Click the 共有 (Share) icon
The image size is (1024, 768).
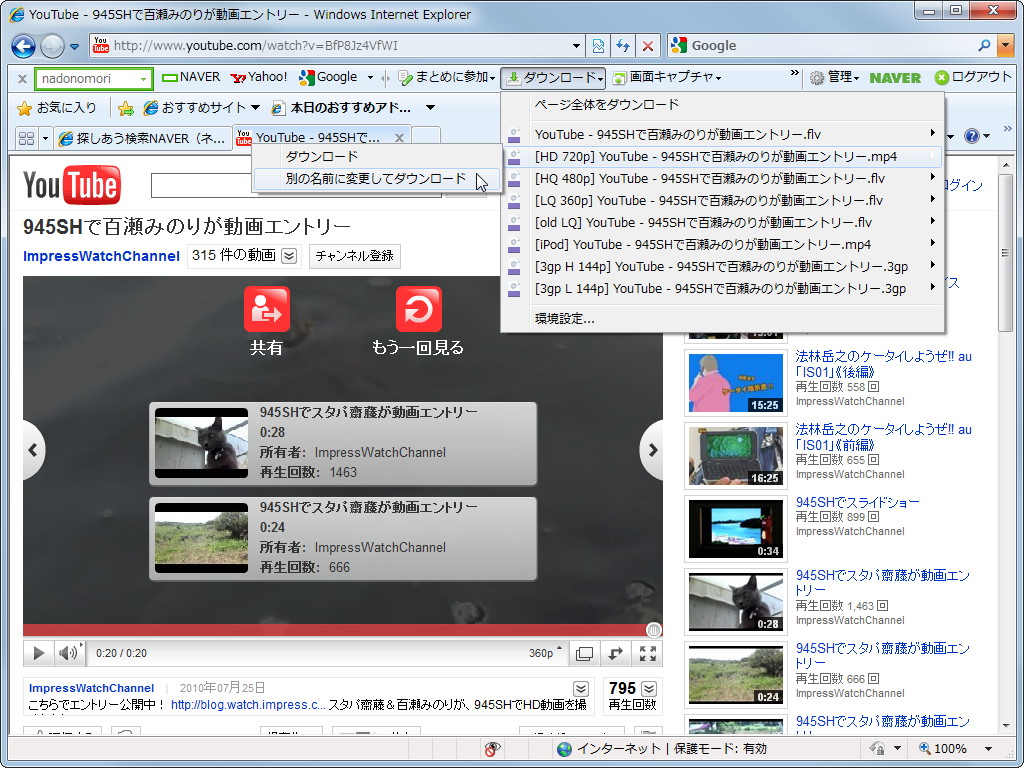pos(266,310)
